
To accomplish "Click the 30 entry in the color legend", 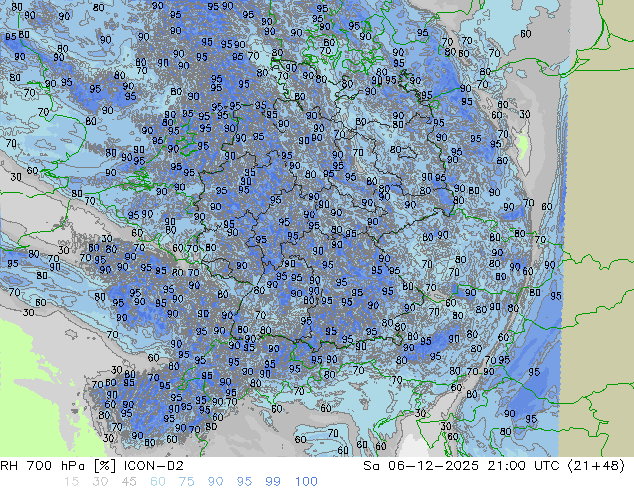I will pyautogui.click(x=100, y=482).
